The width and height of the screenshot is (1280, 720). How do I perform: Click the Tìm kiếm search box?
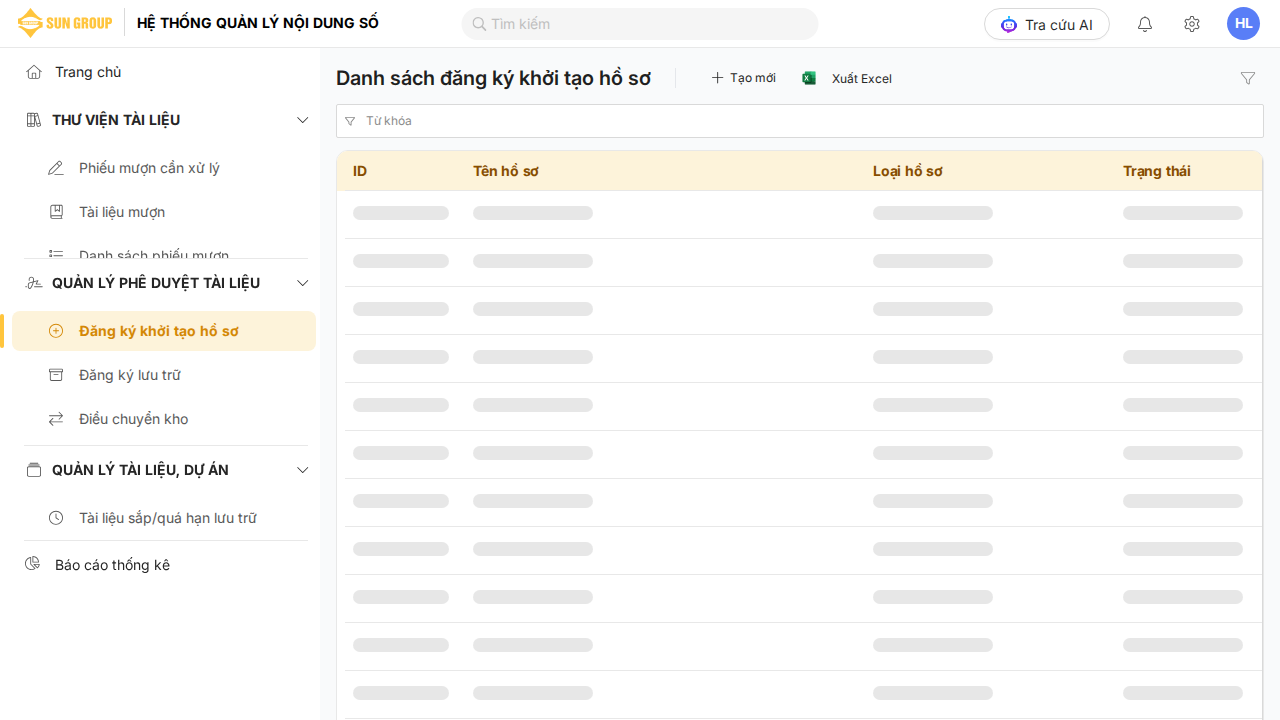point(640,24)
